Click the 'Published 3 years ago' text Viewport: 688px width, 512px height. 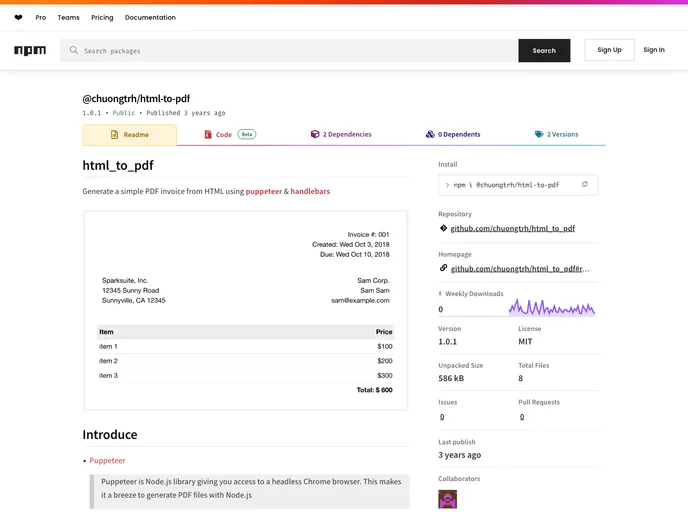186,113
